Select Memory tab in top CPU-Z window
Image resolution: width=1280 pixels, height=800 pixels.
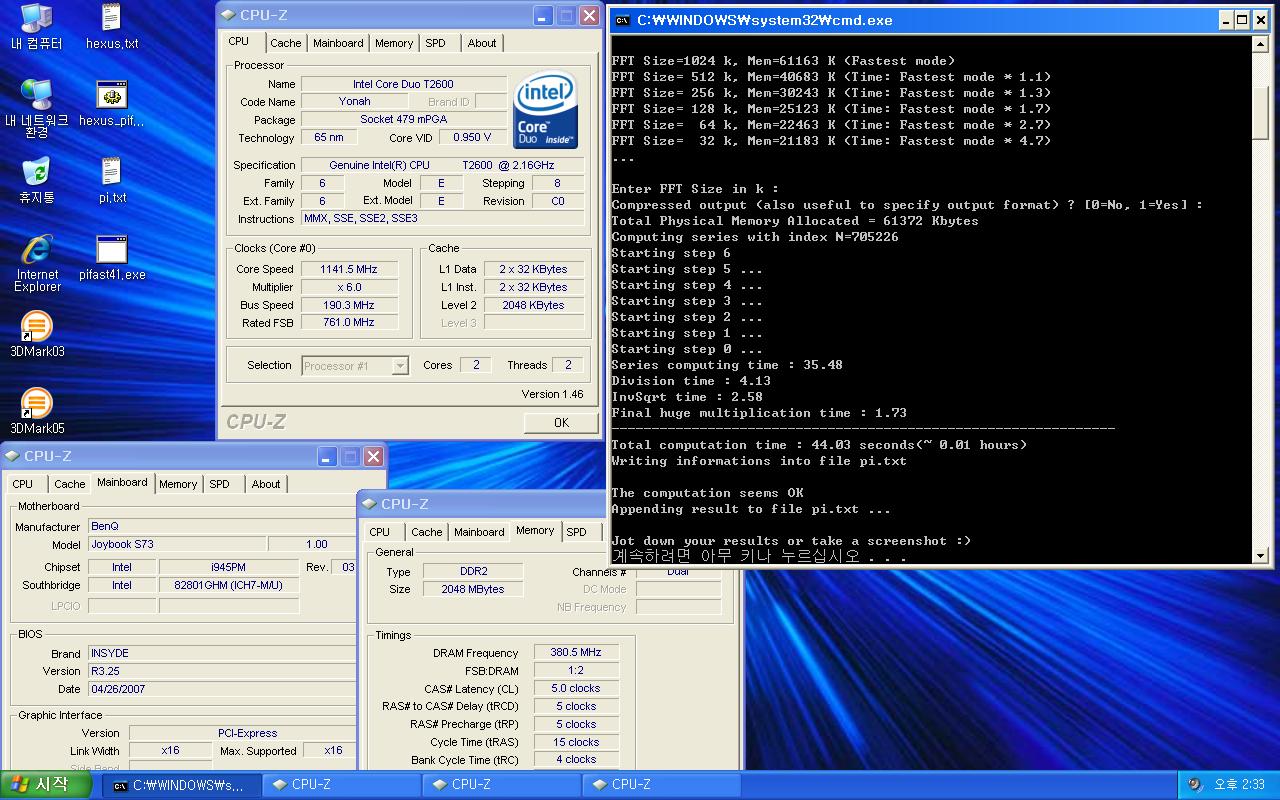coord(394,43)
